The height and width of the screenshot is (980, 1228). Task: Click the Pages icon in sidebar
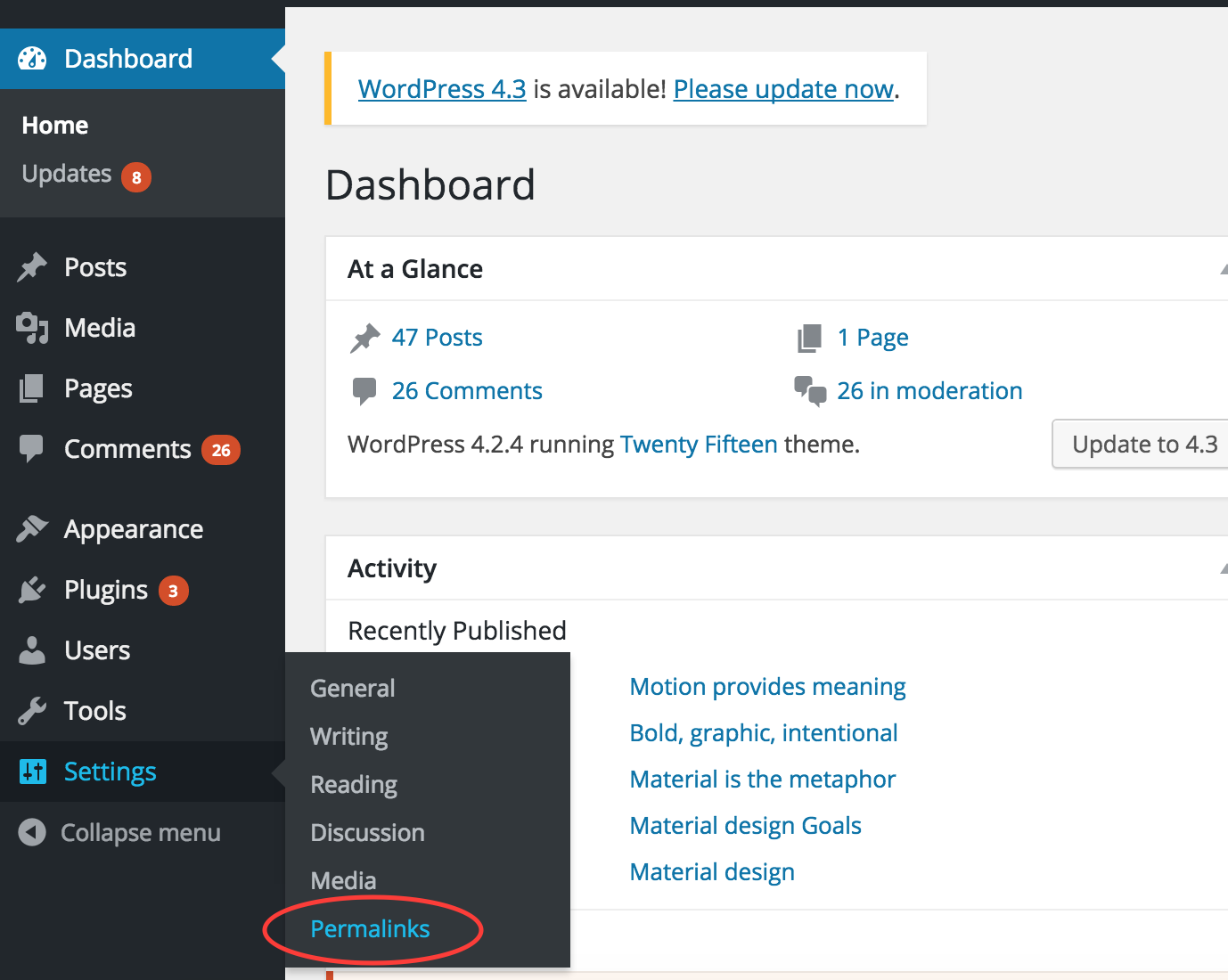pos(32,388)
